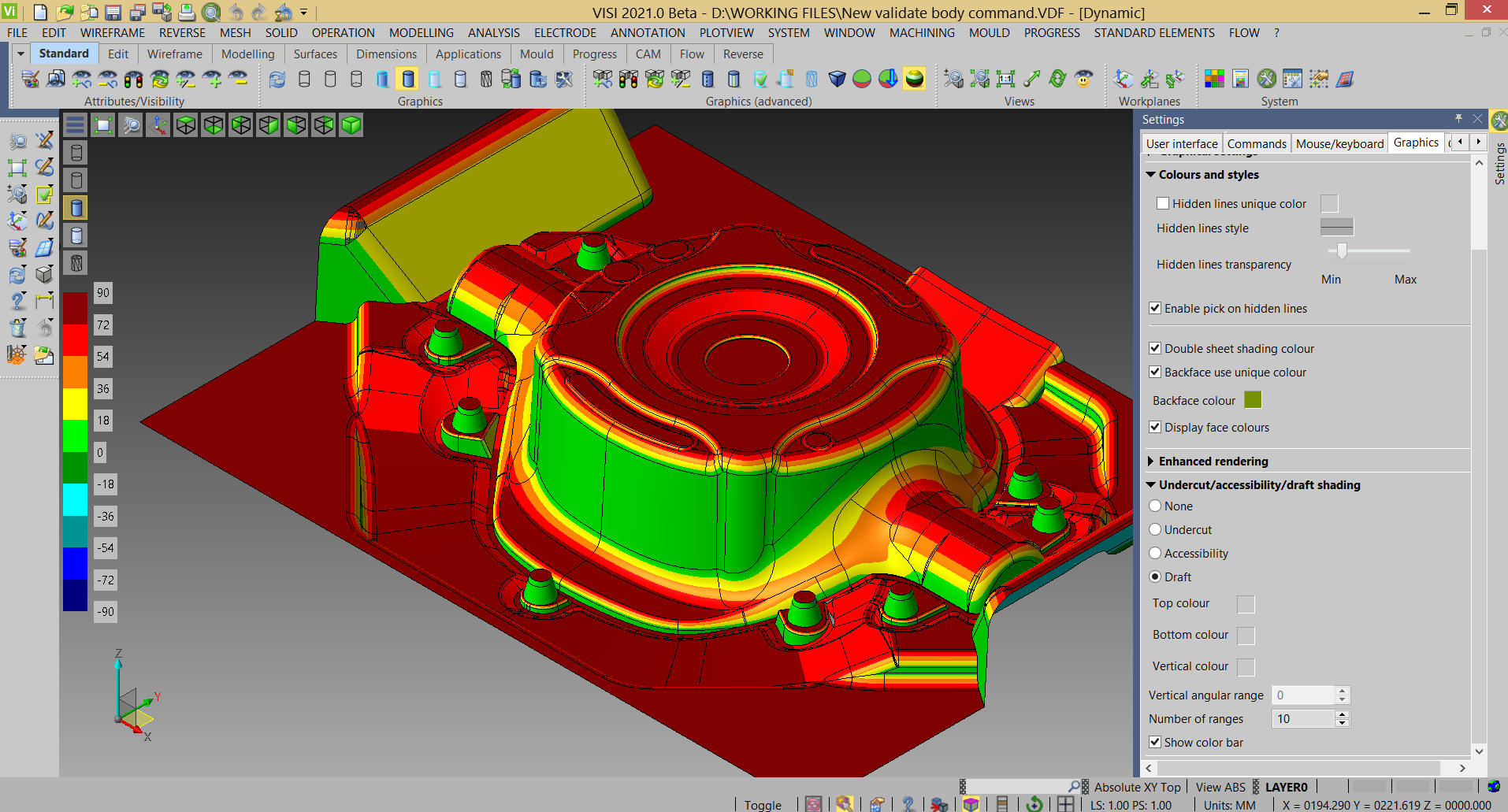Click the 1:1 view scale icon
1508x812 pixels.
[1005, 79]
